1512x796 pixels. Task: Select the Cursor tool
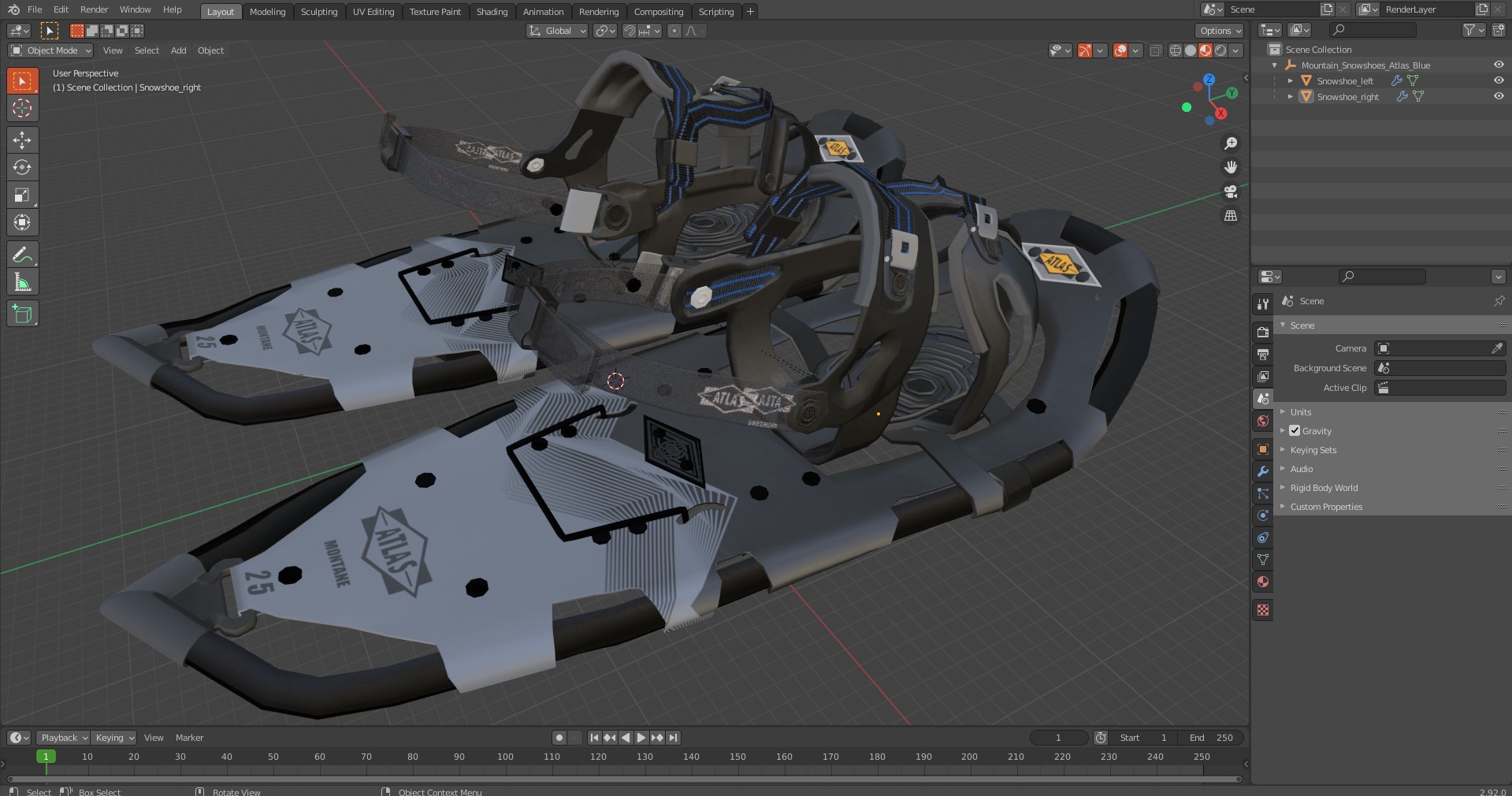click(x=23, y=108)
